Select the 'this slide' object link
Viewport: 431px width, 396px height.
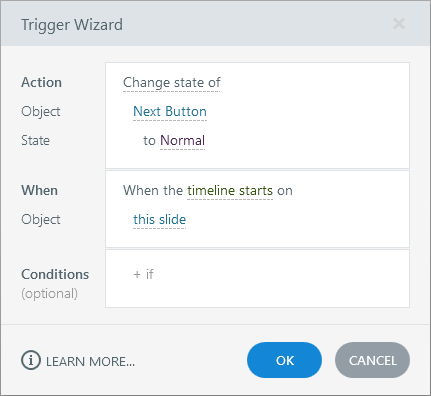(x=160, y=220)
